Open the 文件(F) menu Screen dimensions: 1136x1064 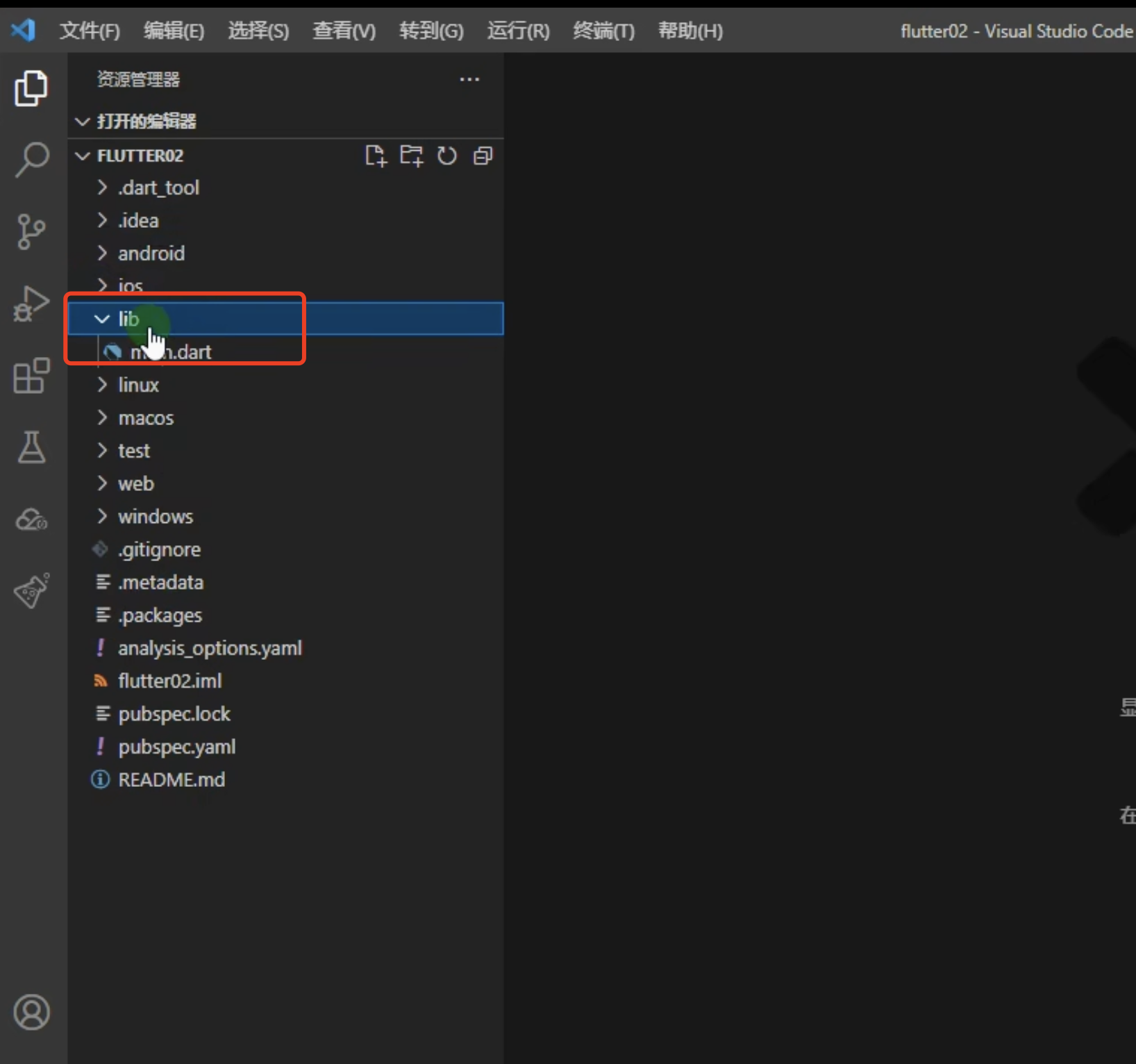(x=90, y=31)
